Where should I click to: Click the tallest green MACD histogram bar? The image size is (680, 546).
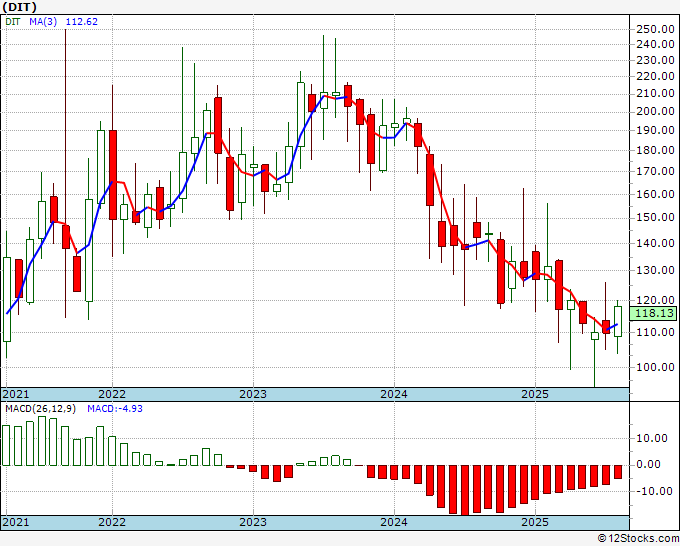click(42, 441)
